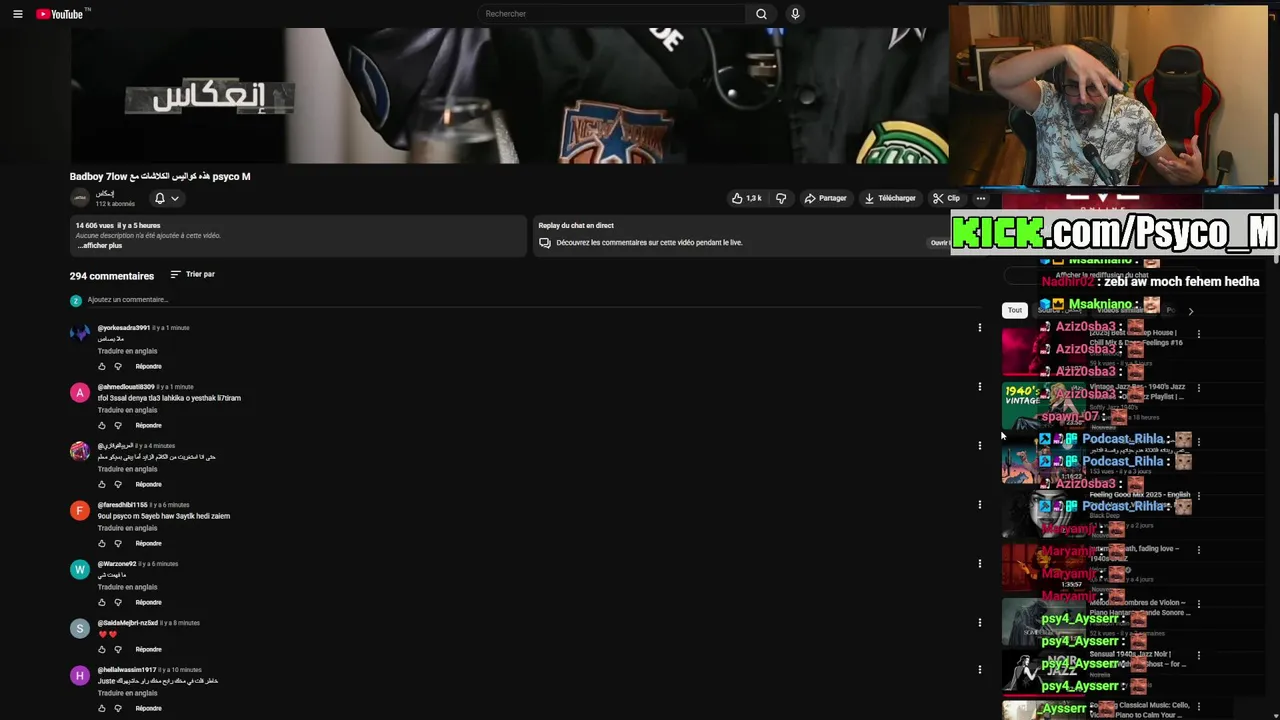The height and width of the screenshot is (720, 1280).
Task: Open the YouTube hamburger guide menu
Action: [17, 14]
